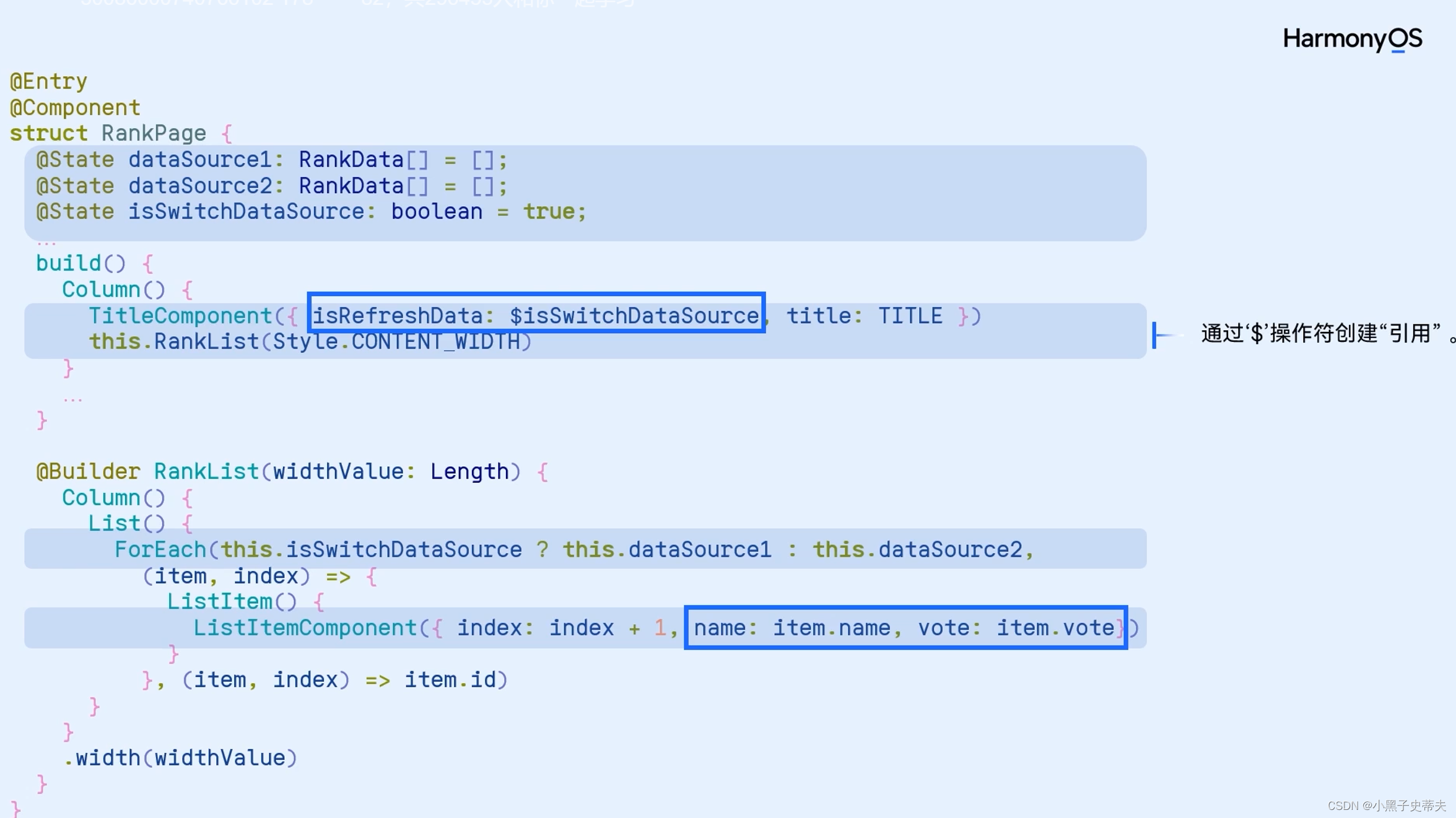Click 'title: TITLE' parameter text
Image resolution: width=1456 pixels, height=818 pixels.
(865, 316)
